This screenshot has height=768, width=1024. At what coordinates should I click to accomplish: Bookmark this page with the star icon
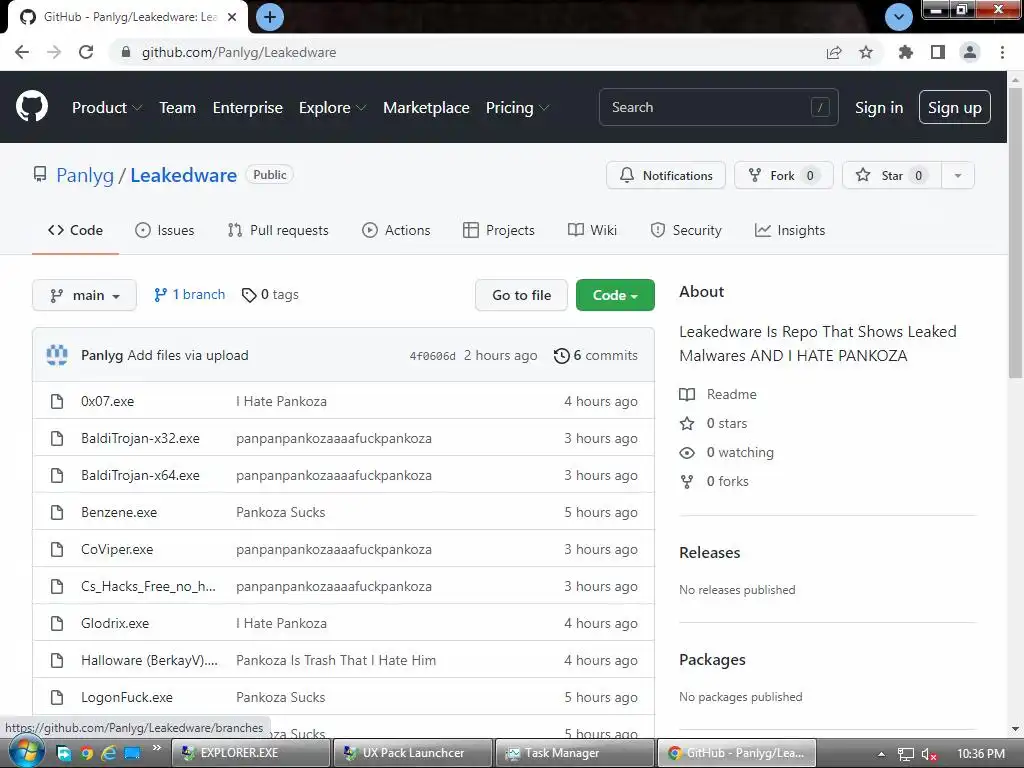865,52
